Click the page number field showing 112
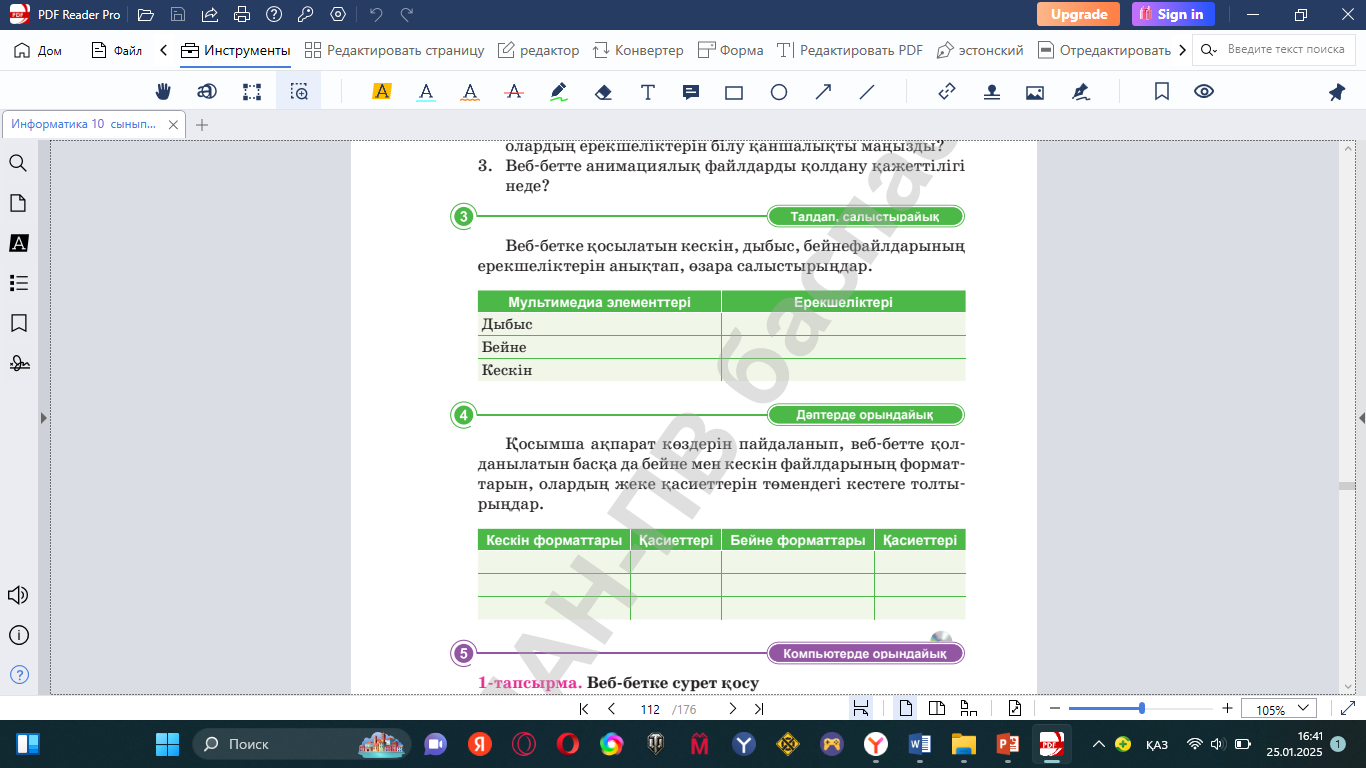 tap(650, 709)
